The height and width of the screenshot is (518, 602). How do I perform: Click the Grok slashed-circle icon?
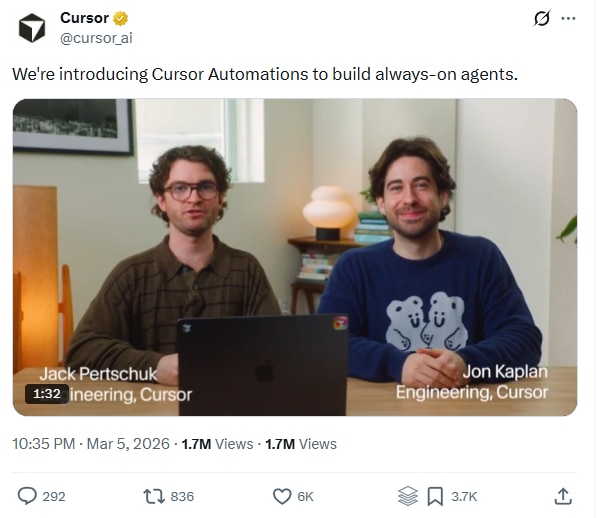(542, 18)
